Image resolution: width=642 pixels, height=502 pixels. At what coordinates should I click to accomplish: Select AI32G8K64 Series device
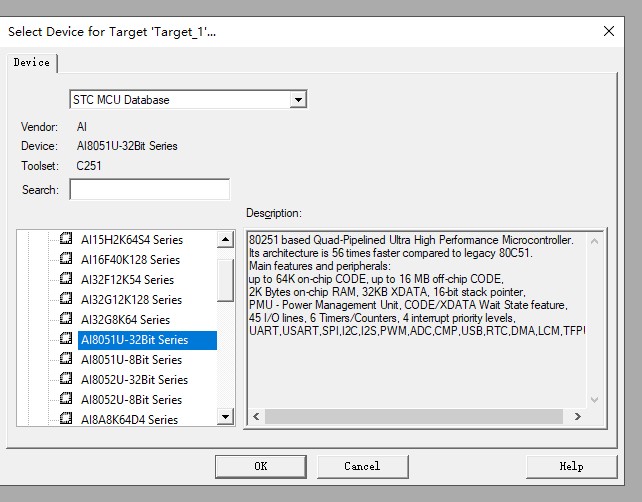(x=125, y=320)
